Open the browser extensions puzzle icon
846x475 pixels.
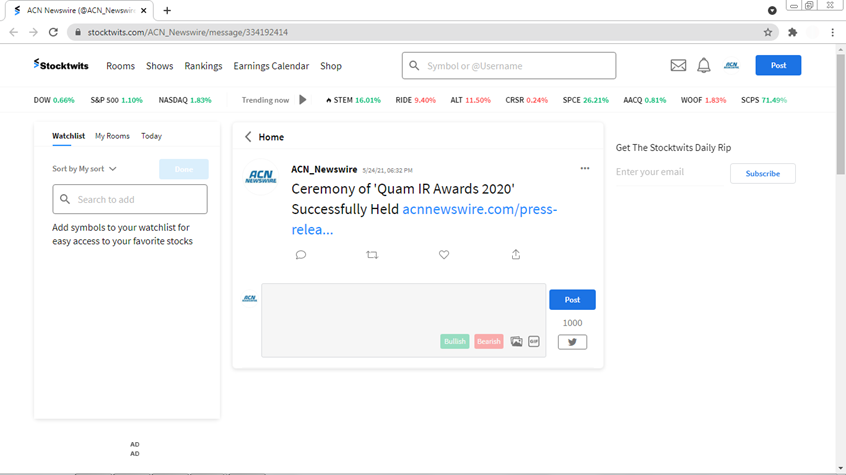coord(792,32)
